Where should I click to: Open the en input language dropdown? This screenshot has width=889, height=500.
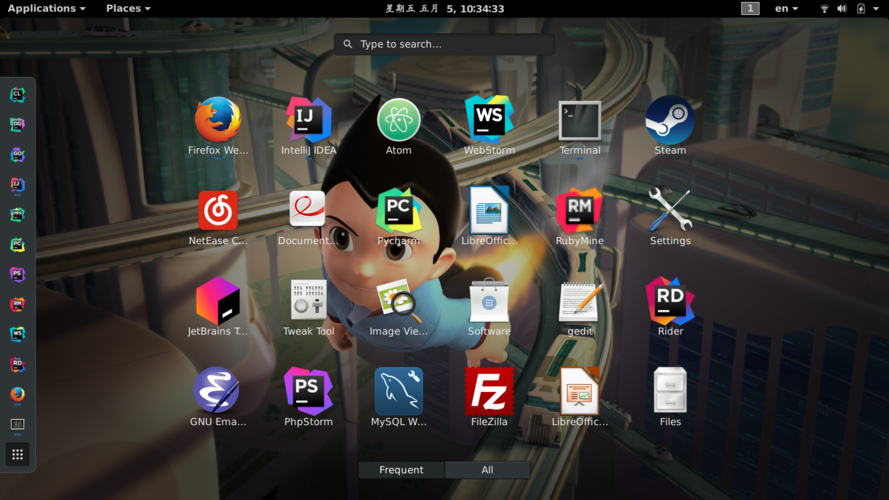pos(786,9)
